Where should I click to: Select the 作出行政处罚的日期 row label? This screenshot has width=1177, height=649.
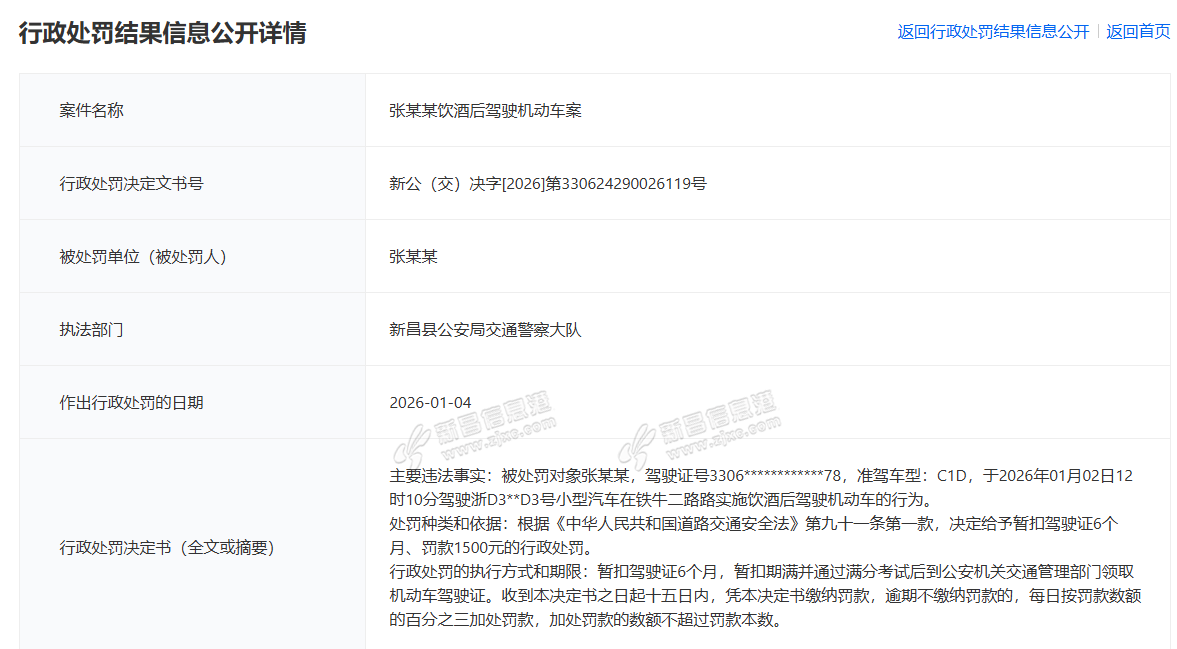pos(131,403)
